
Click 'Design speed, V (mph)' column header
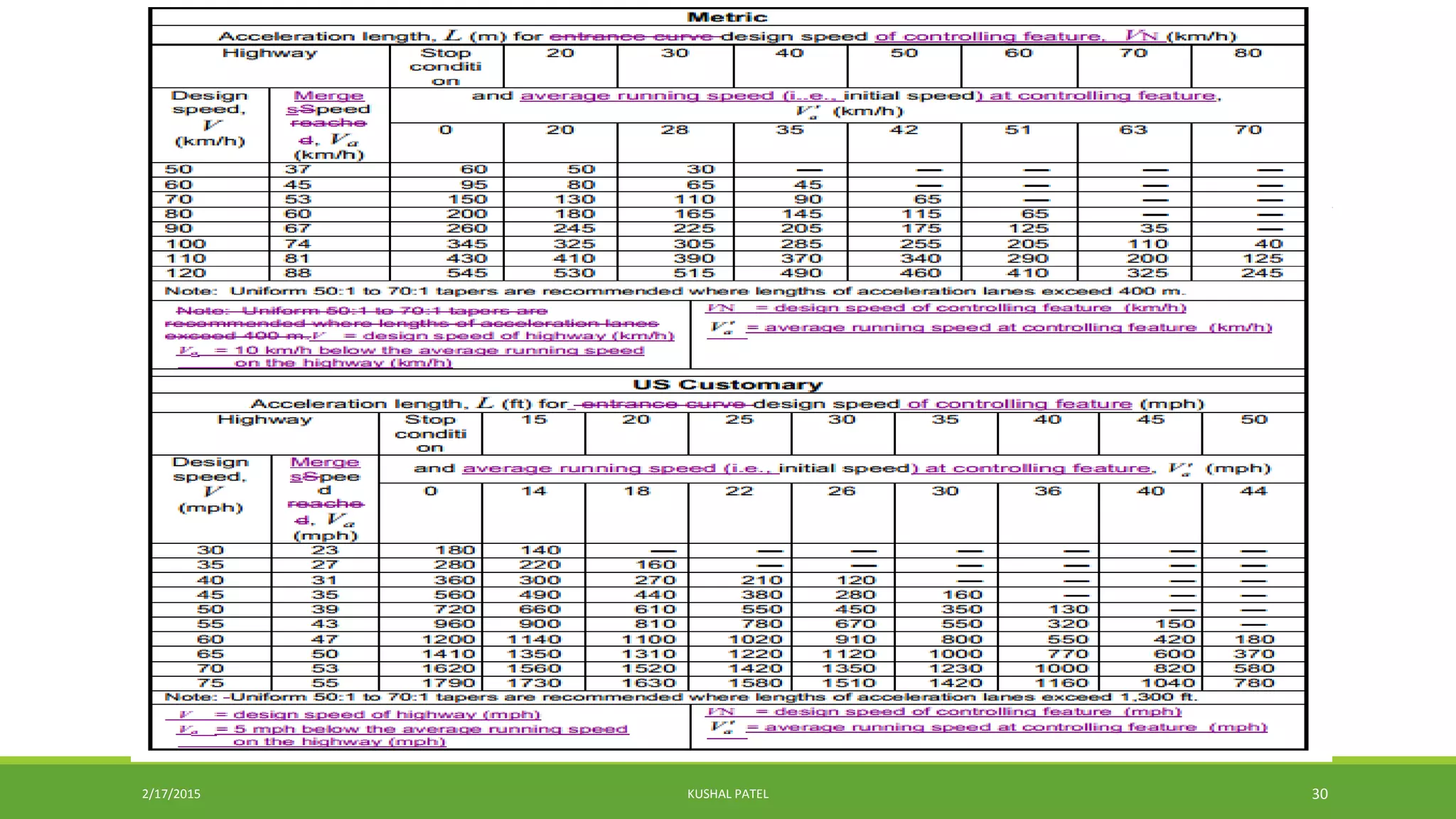click(210, 485)
